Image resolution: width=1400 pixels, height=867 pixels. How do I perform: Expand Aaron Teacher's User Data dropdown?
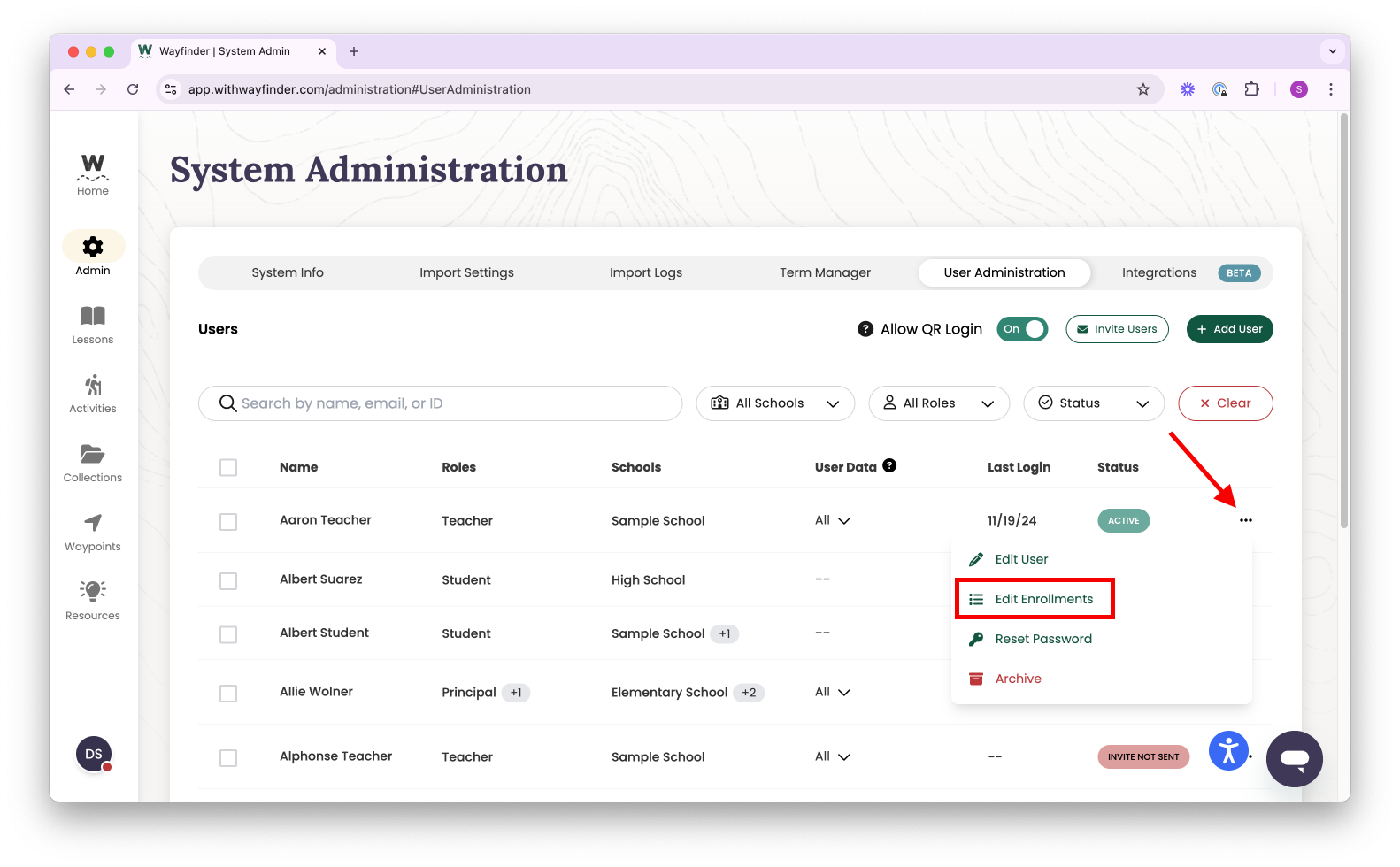[833, 520]
